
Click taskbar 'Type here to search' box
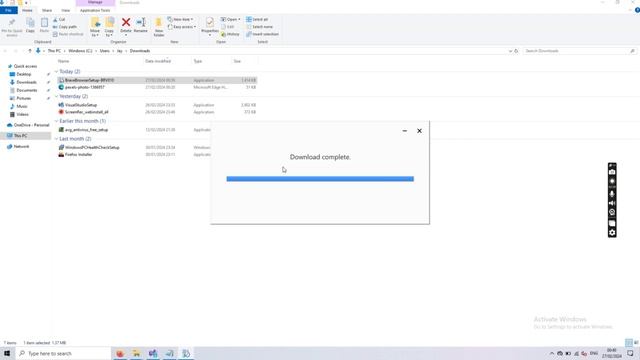pos(64,353)
